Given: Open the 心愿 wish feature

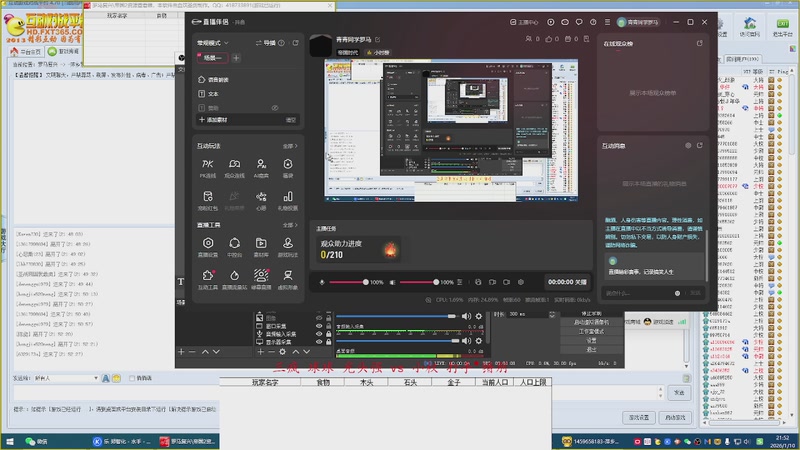Looking at the screenshot, I should tap(261, 201).
